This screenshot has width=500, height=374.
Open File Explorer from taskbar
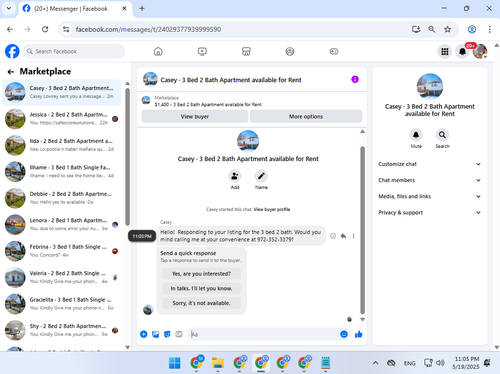[218, 363]
